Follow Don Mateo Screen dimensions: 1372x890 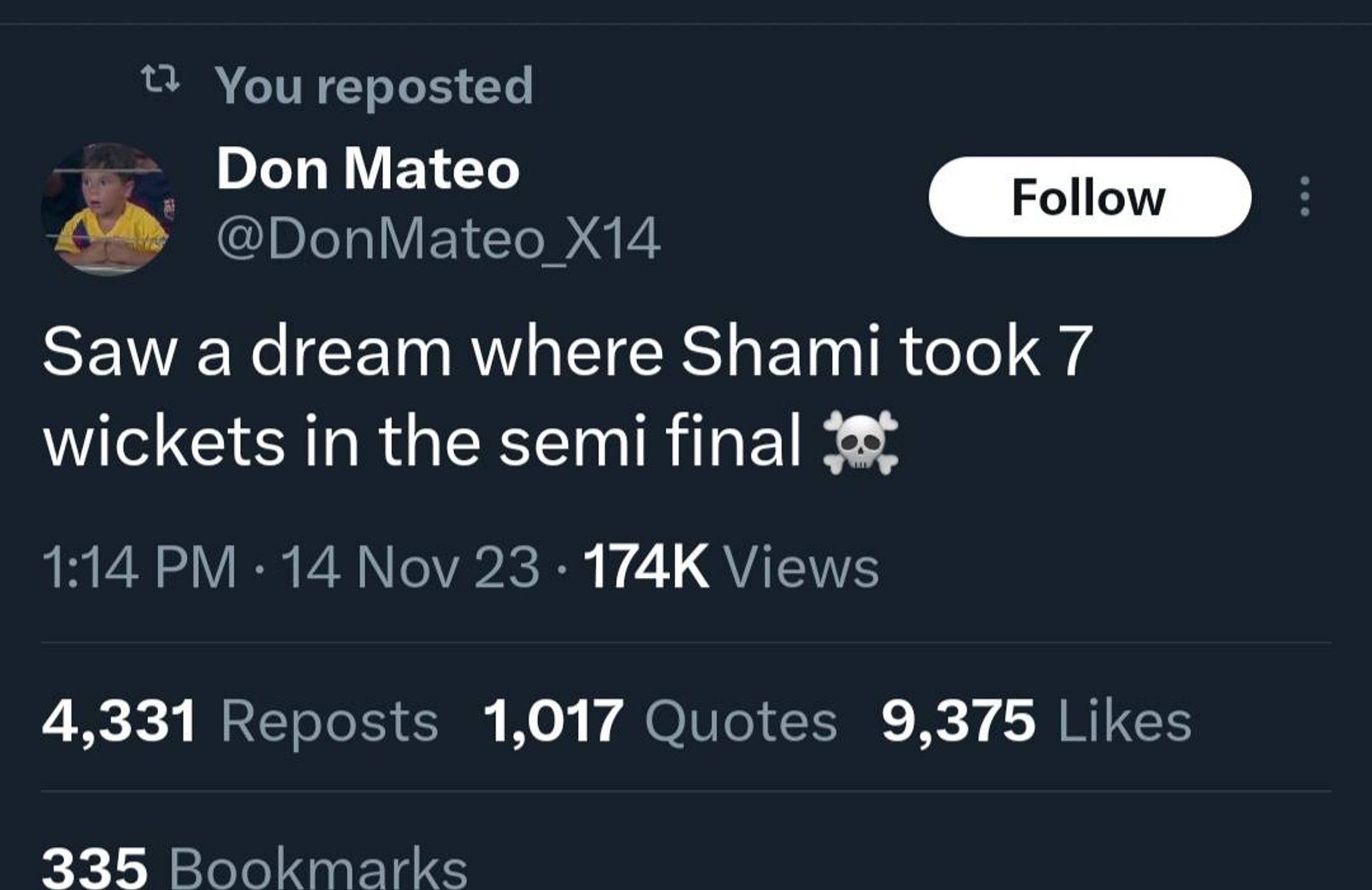pos(1089,197)
